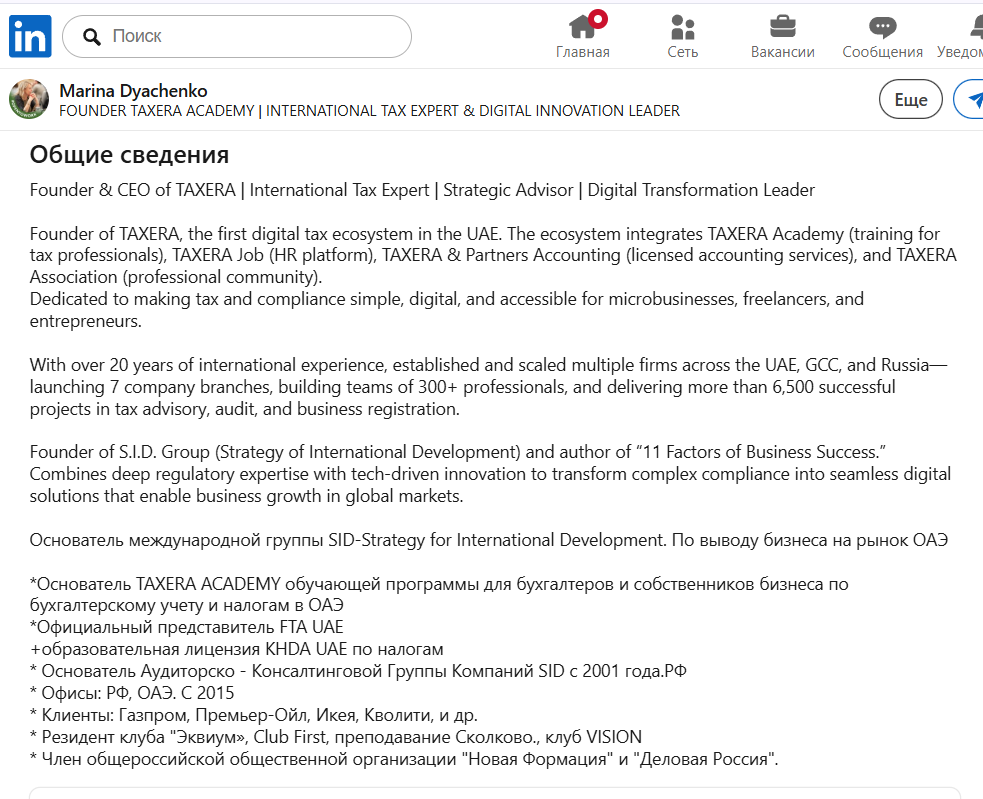Click the Сообщения label in navigation
983x799 pixels.
click(x=882, y=52)
